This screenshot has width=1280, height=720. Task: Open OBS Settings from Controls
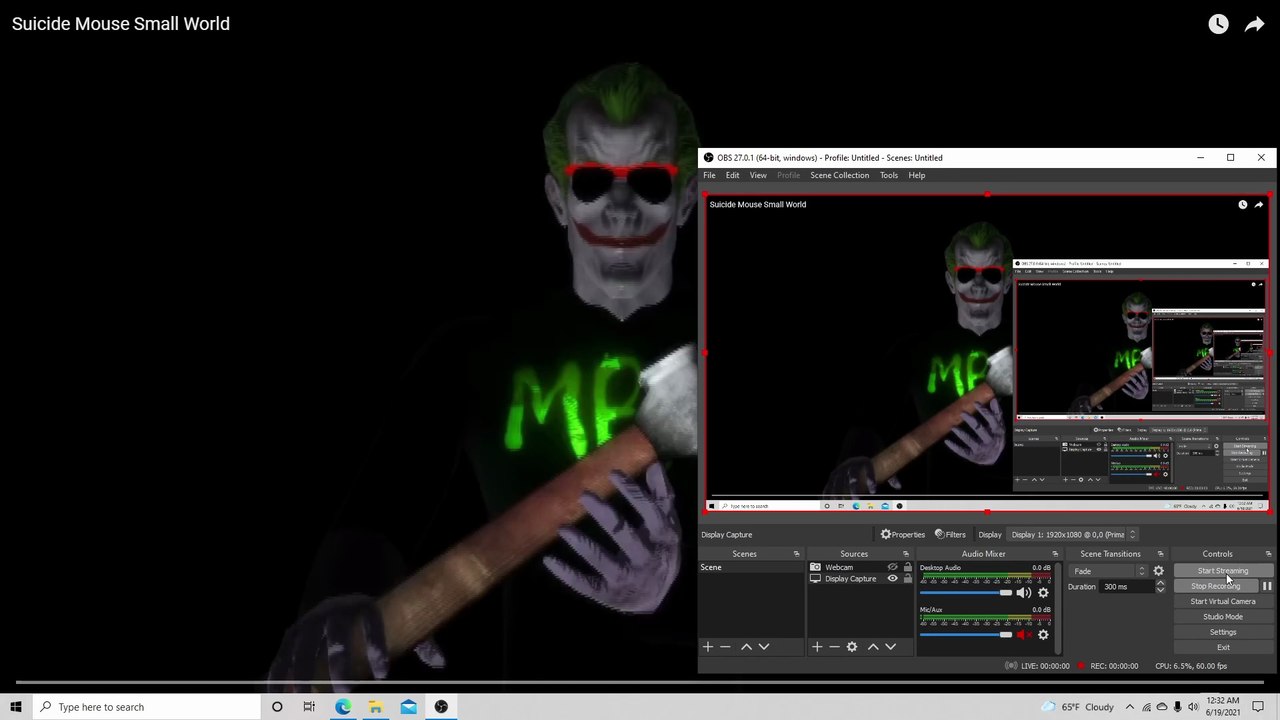tap(1223, 632)
